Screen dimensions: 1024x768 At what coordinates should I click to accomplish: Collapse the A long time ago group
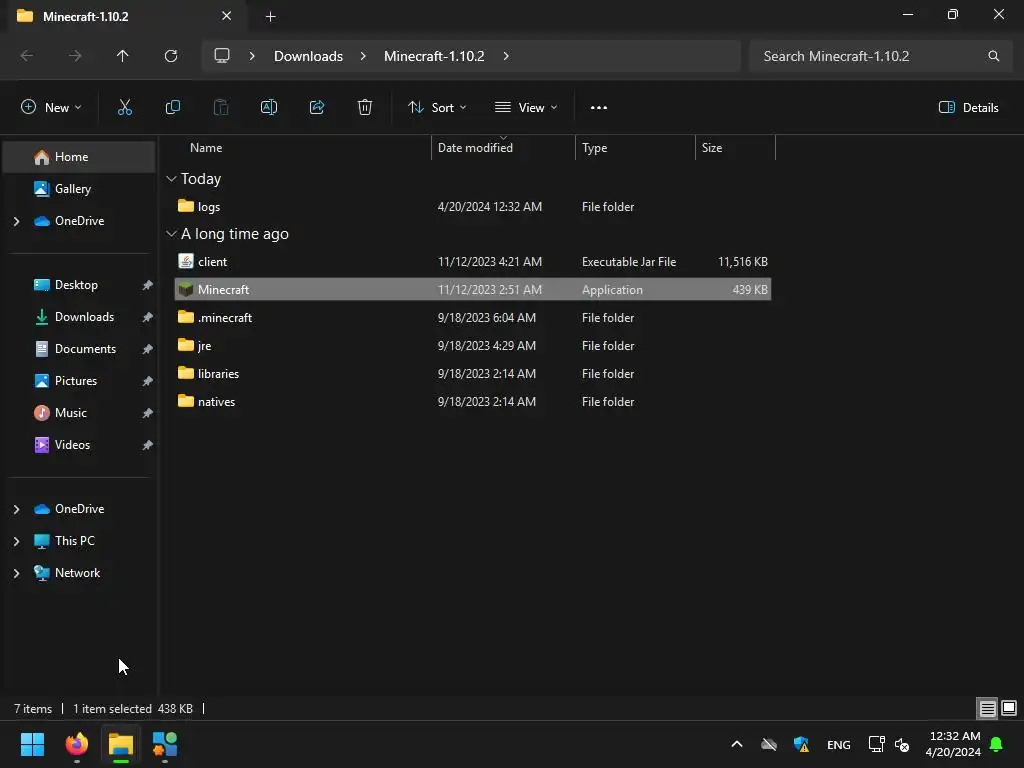(171, 233)
